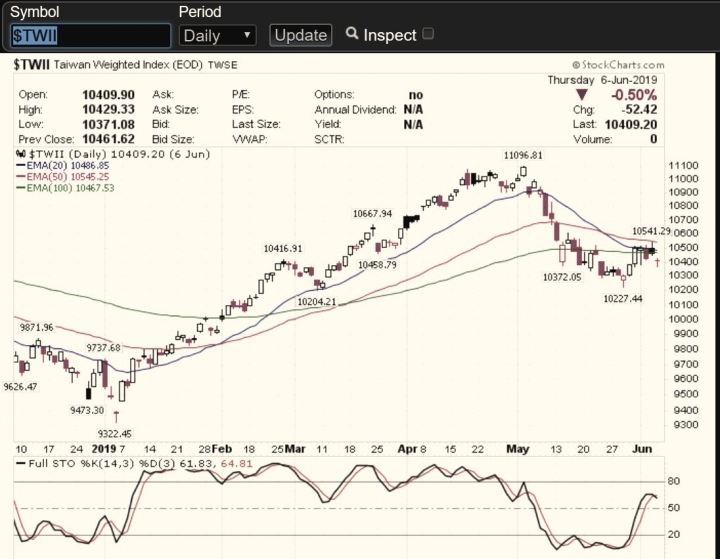The image size is (720, 559).
Task: Click the price label 10458.79
Action: [377, 265]
